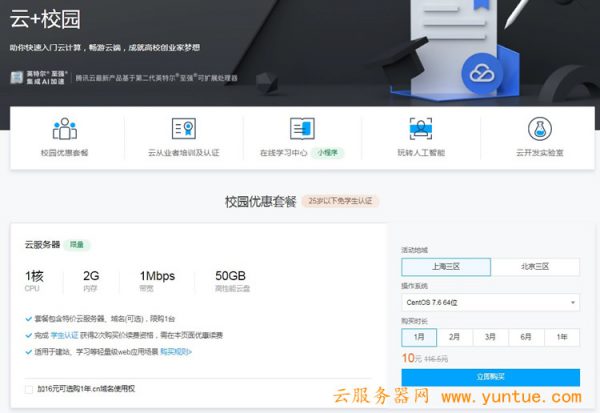Image resolution: width=600 pixels, height=413 pixels.
Task: Choose the 6月 purchase duration
Action: pos(526,337)
